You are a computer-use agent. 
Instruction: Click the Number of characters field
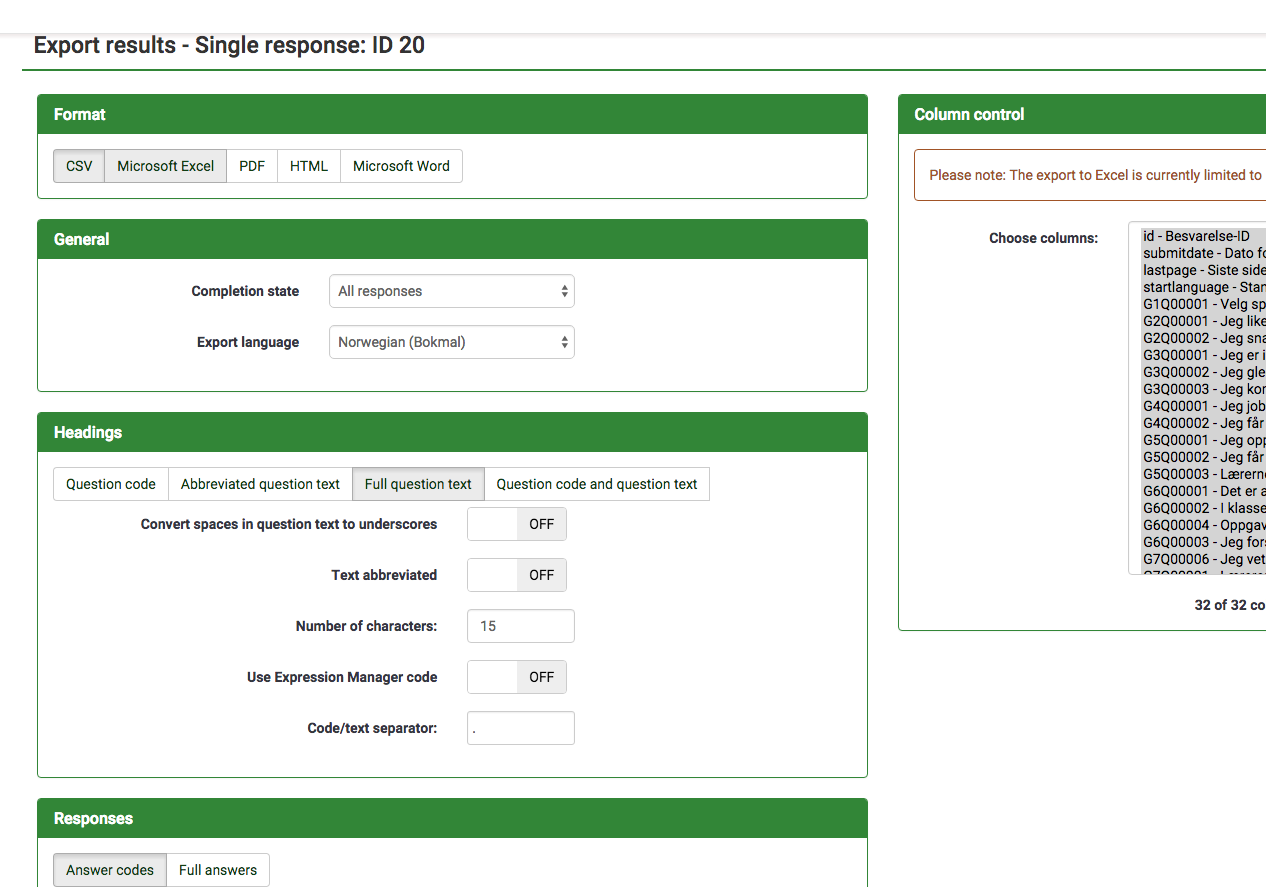[x=520, y=626]
